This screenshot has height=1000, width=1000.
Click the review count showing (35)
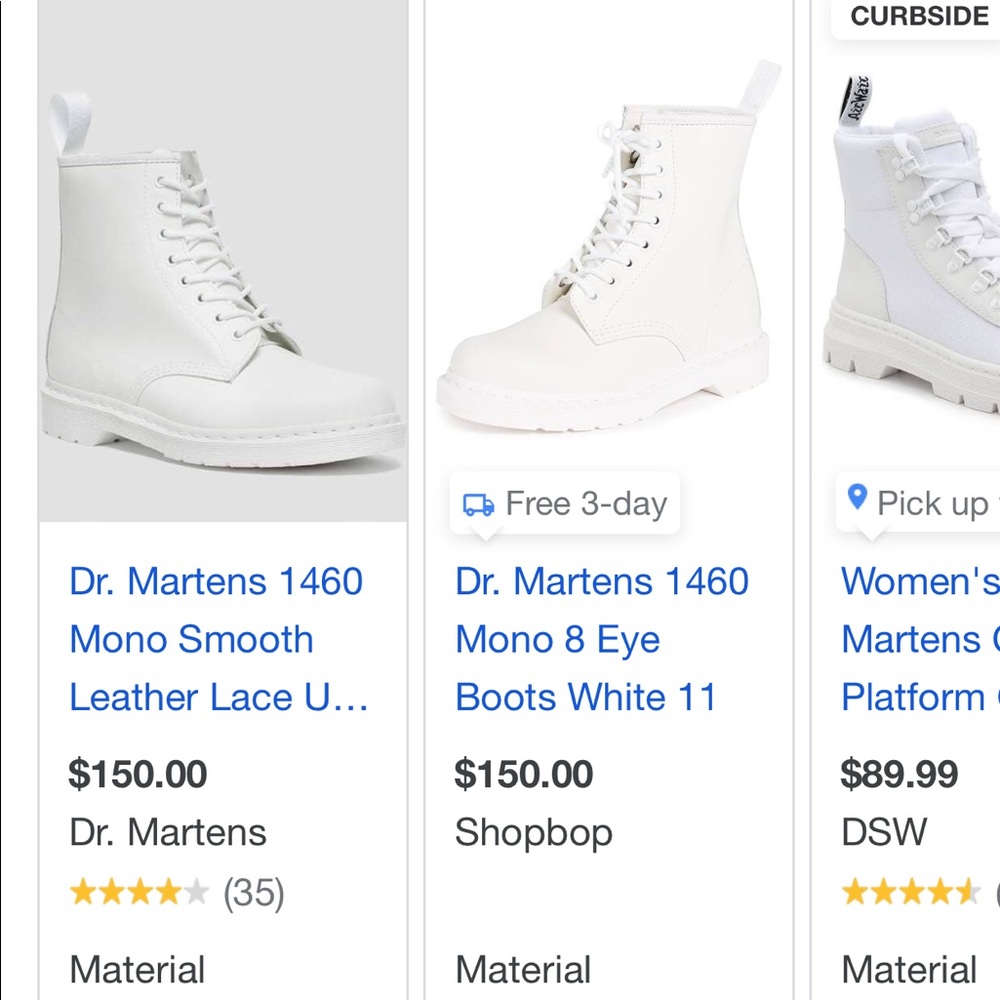pyautogui.click(x=253, y=891)
